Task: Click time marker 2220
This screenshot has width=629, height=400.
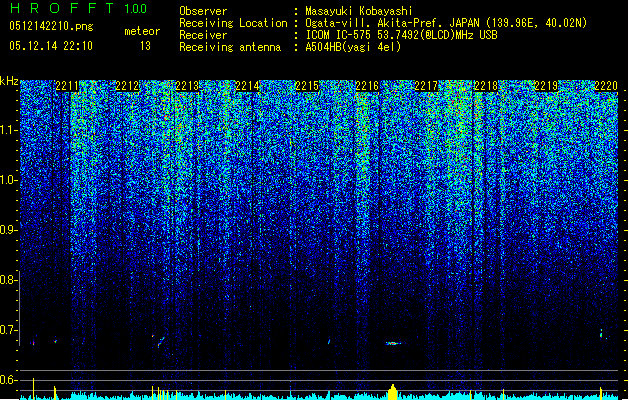Action: click(606, 86)
